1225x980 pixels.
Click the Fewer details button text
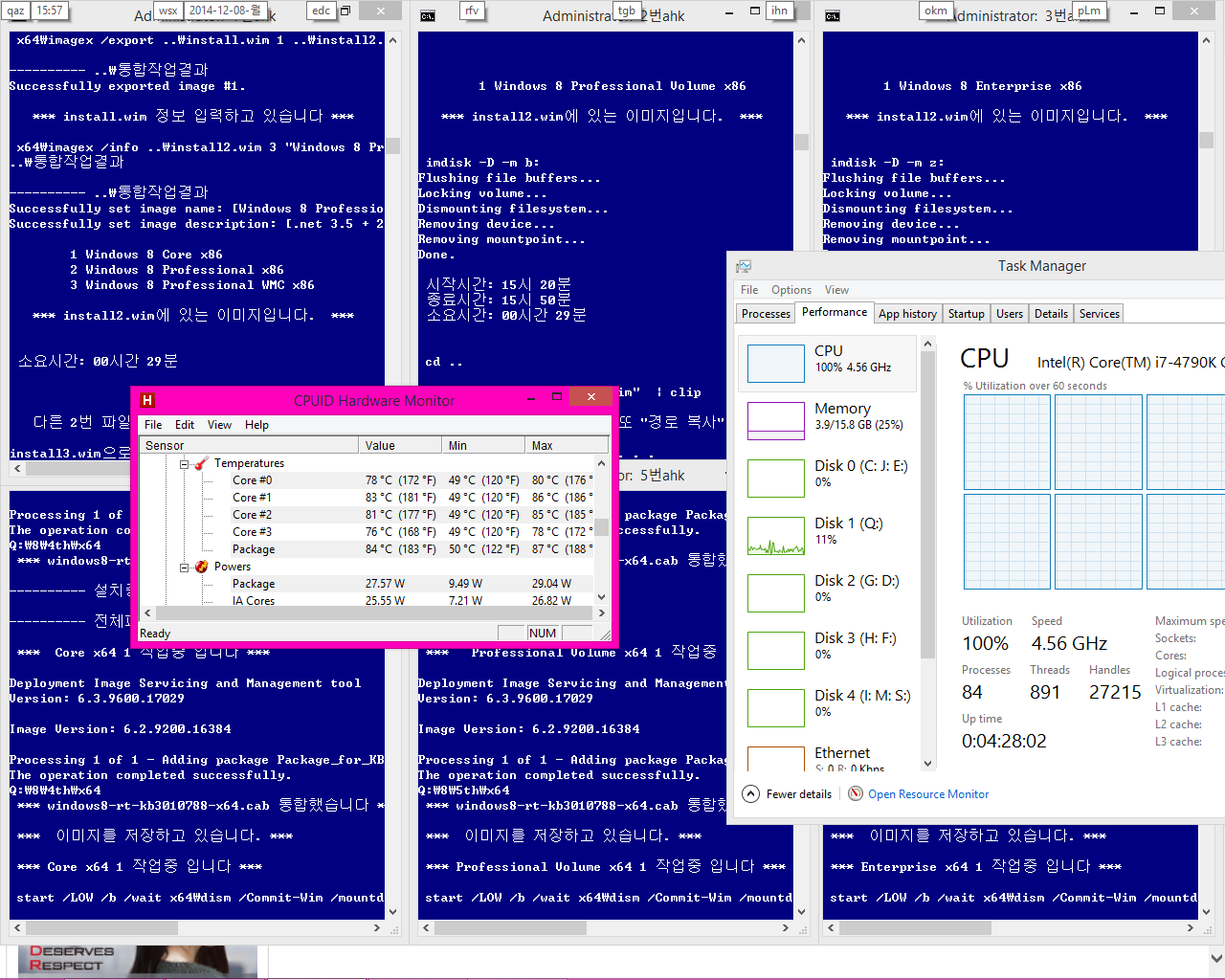click(x=799, y=794)
